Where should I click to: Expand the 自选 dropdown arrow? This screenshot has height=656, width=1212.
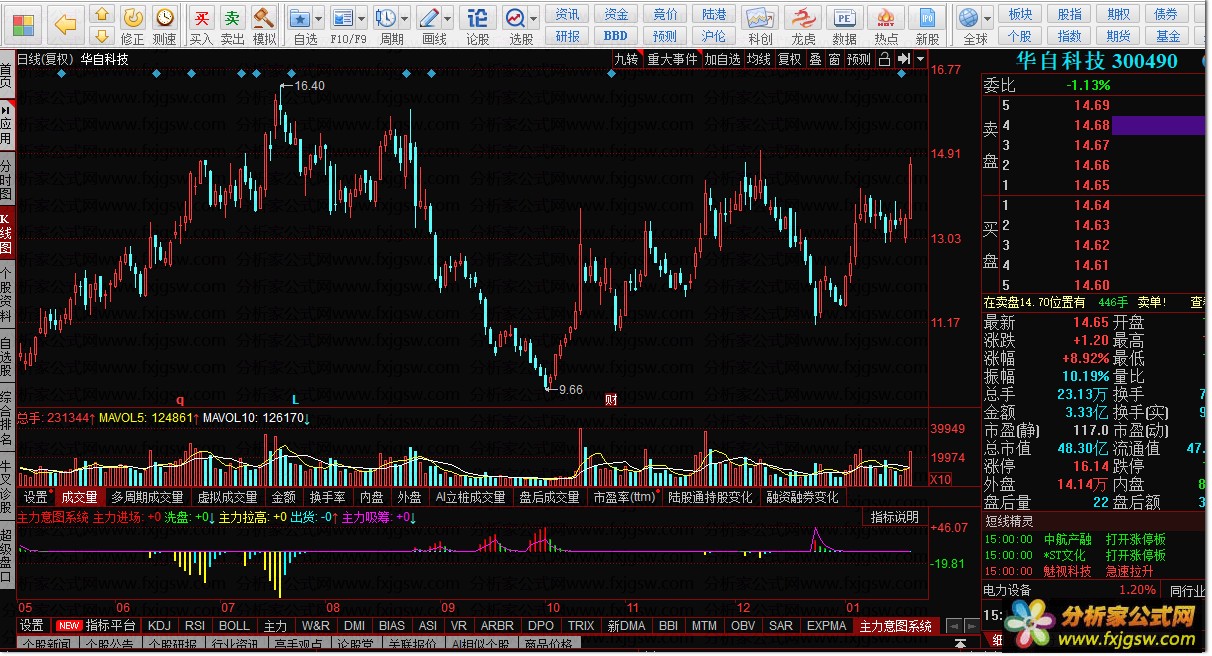point(319,18)
